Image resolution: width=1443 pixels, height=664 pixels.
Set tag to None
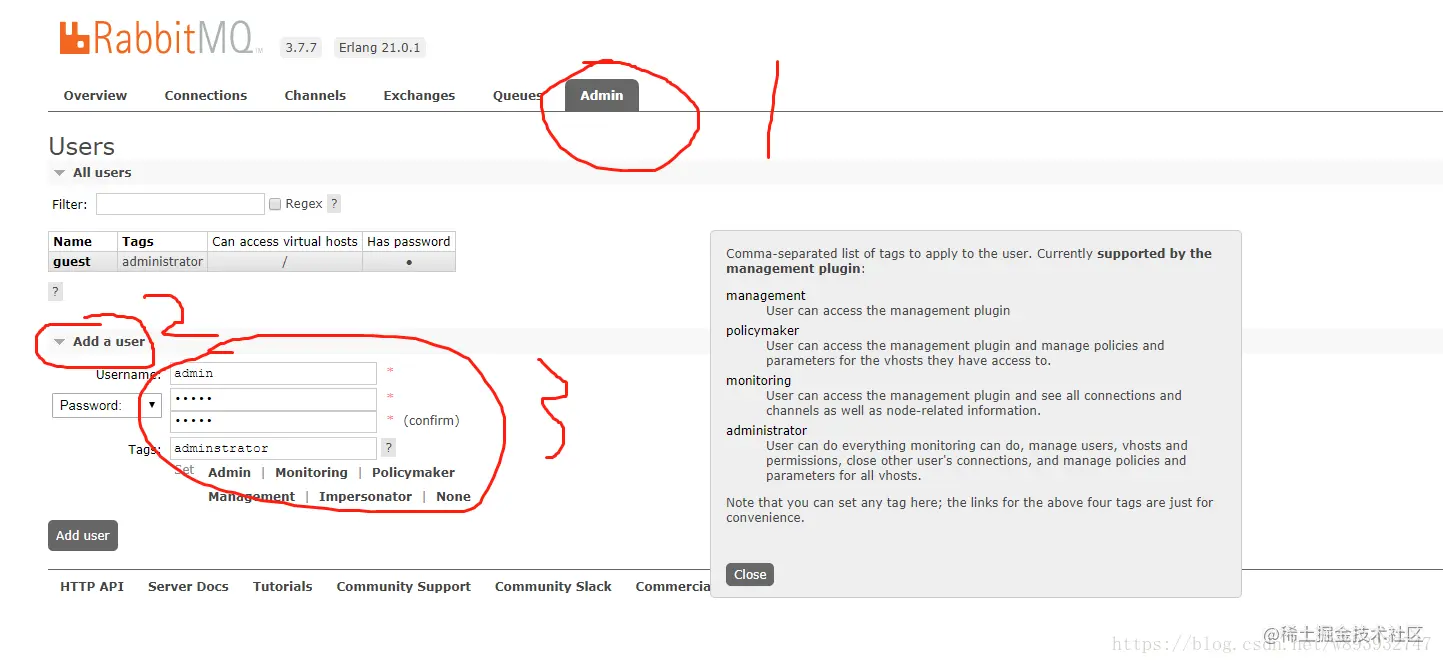(x=453, y=497)
